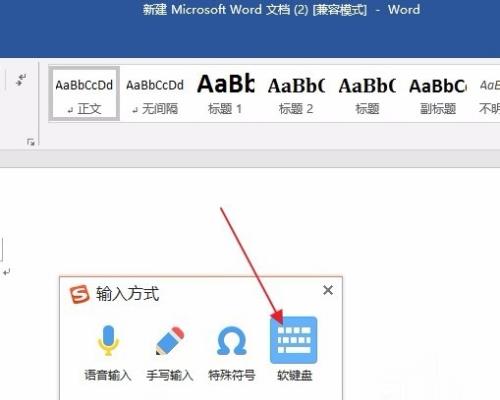This screenshot has width=500, height=400.
Task: Open the paragraph settings dialog launcher
Action: point(31,142)
